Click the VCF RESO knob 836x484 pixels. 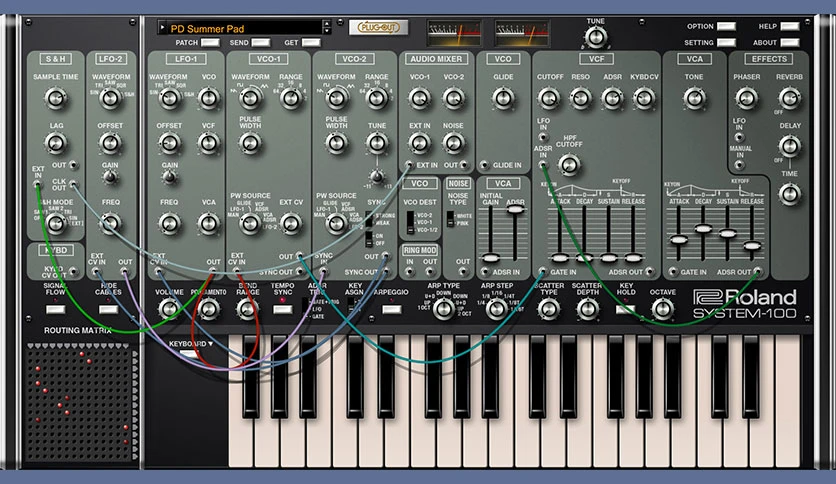click(581, 99)
